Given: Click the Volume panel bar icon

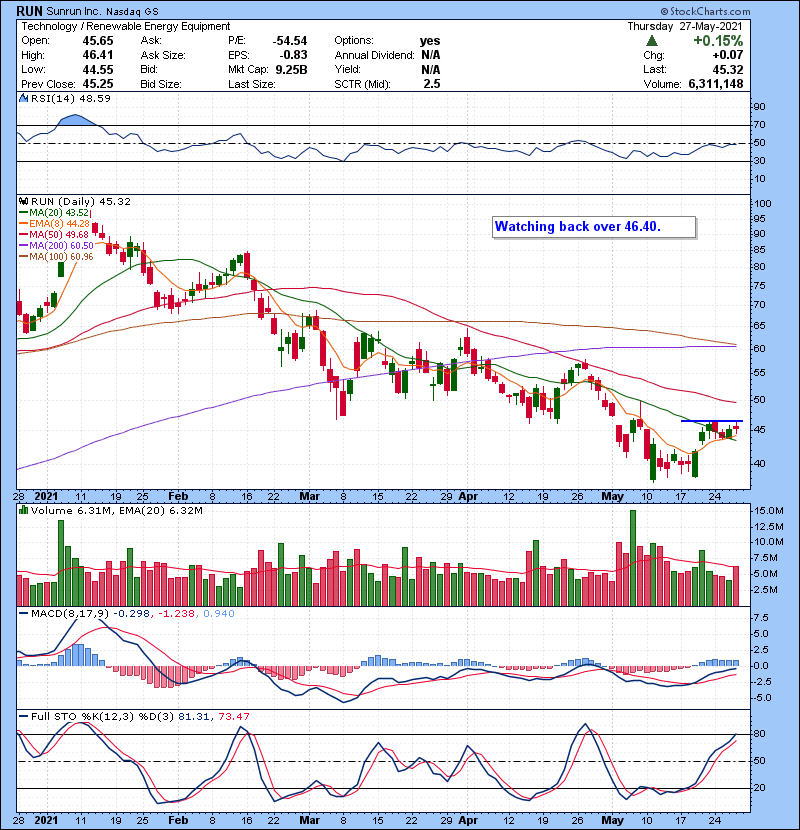Looking at the screenshot, I should (x=23, y=510).
